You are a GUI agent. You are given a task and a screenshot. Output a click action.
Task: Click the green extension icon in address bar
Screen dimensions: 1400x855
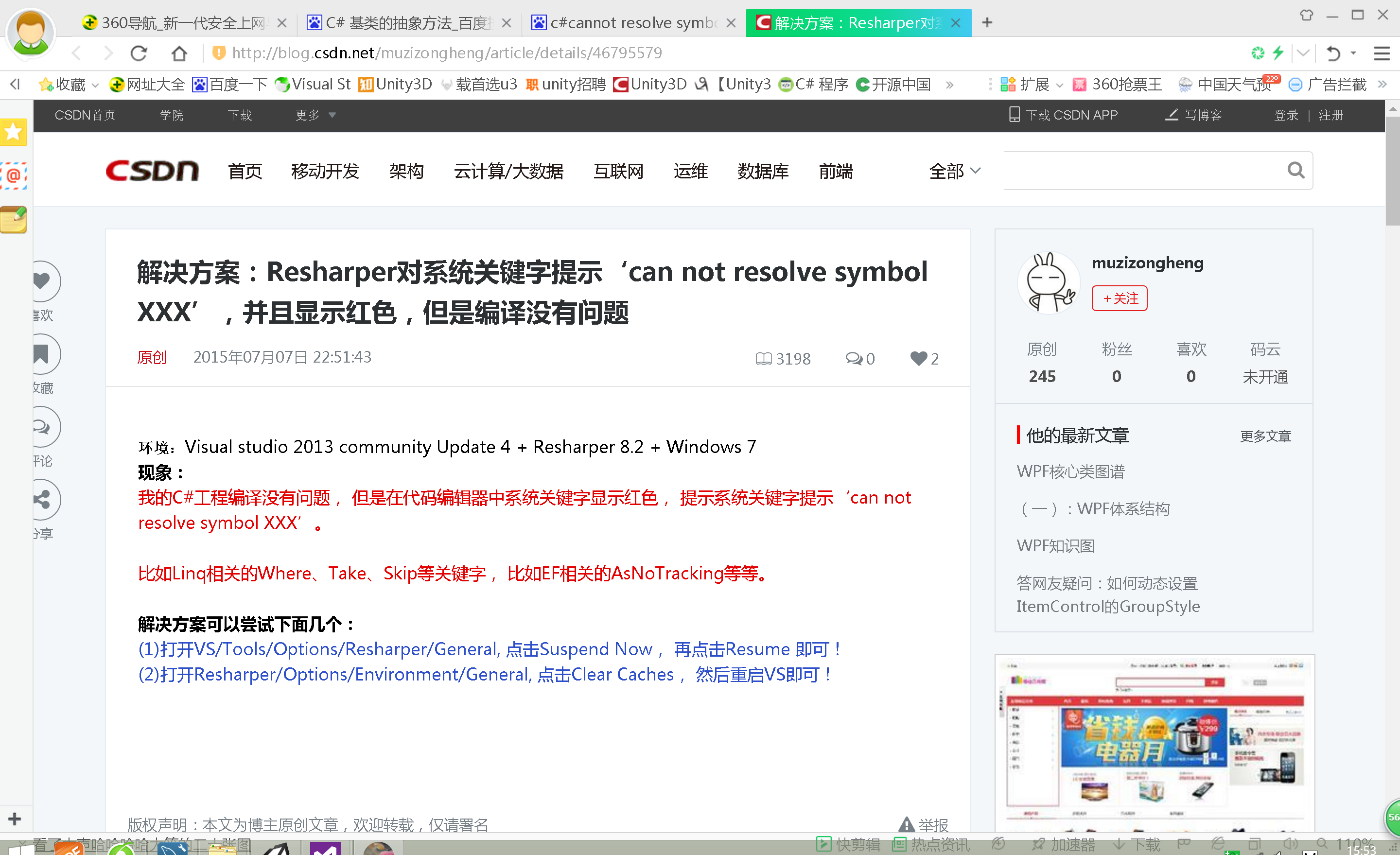[x=1258, y=53]
